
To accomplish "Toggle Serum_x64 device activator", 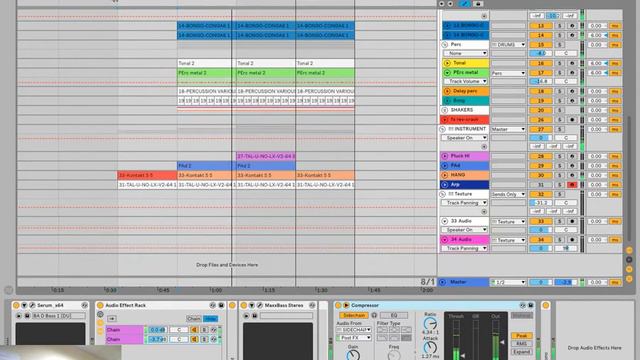I will click(x=16, y=305).
